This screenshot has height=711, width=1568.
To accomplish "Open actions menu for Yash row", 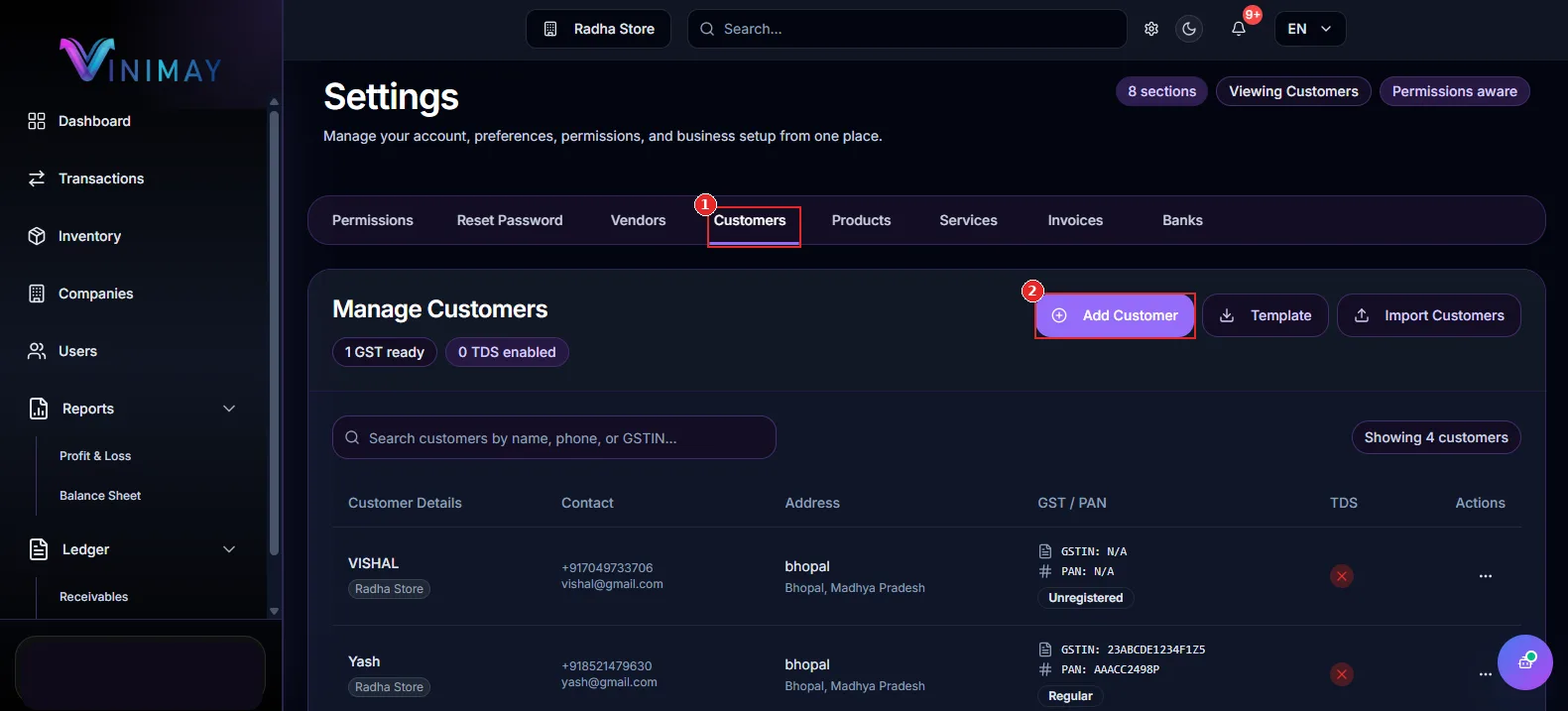I will pos(1486,674).
